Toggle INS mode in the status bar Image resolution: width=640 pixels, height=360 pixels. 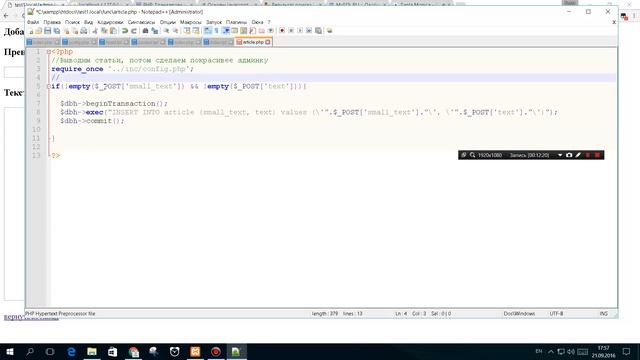[604, 313]
